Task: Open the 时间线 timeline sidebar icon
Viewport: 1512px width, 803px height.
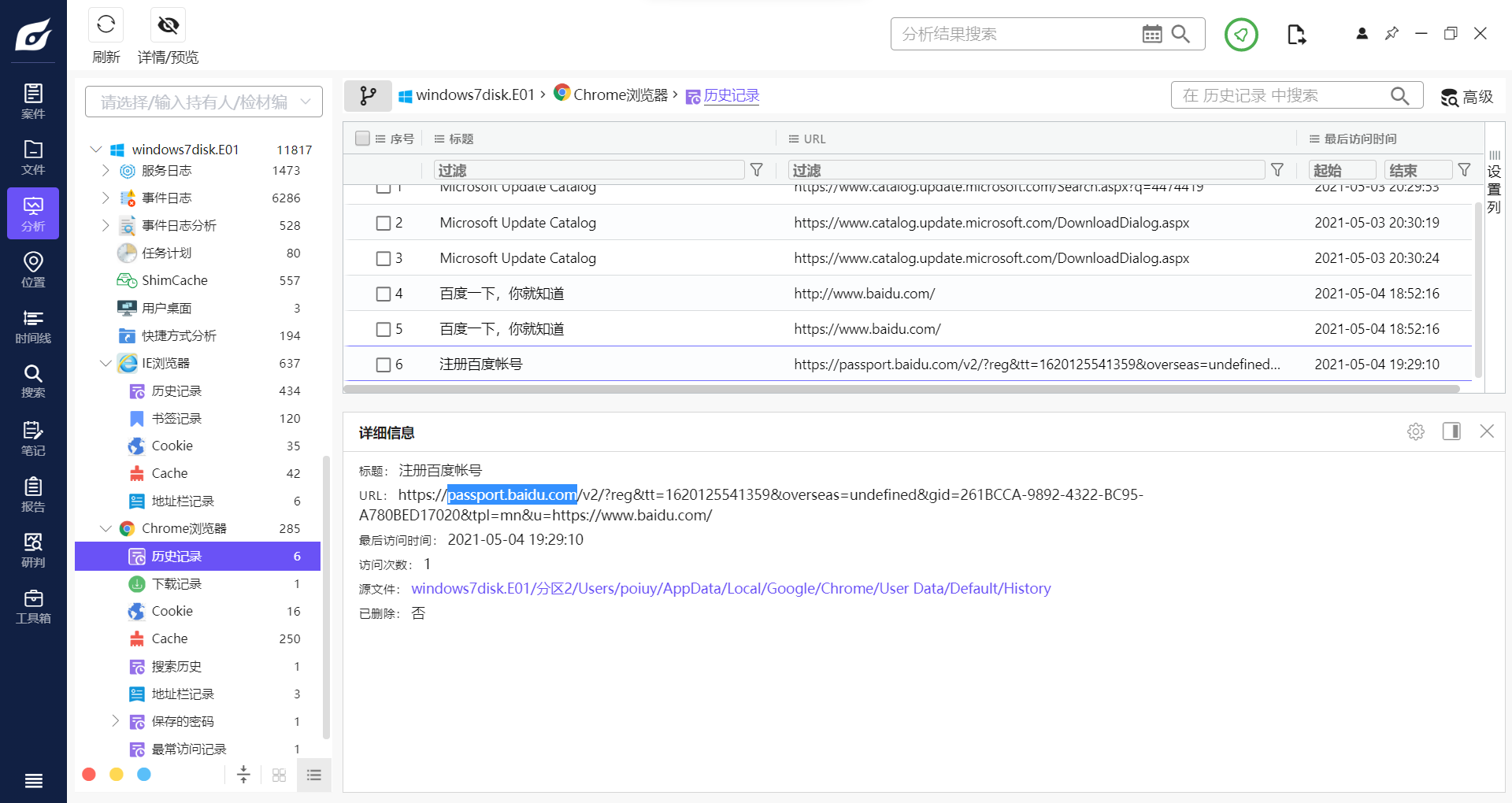Action: [x=33, y=326]
